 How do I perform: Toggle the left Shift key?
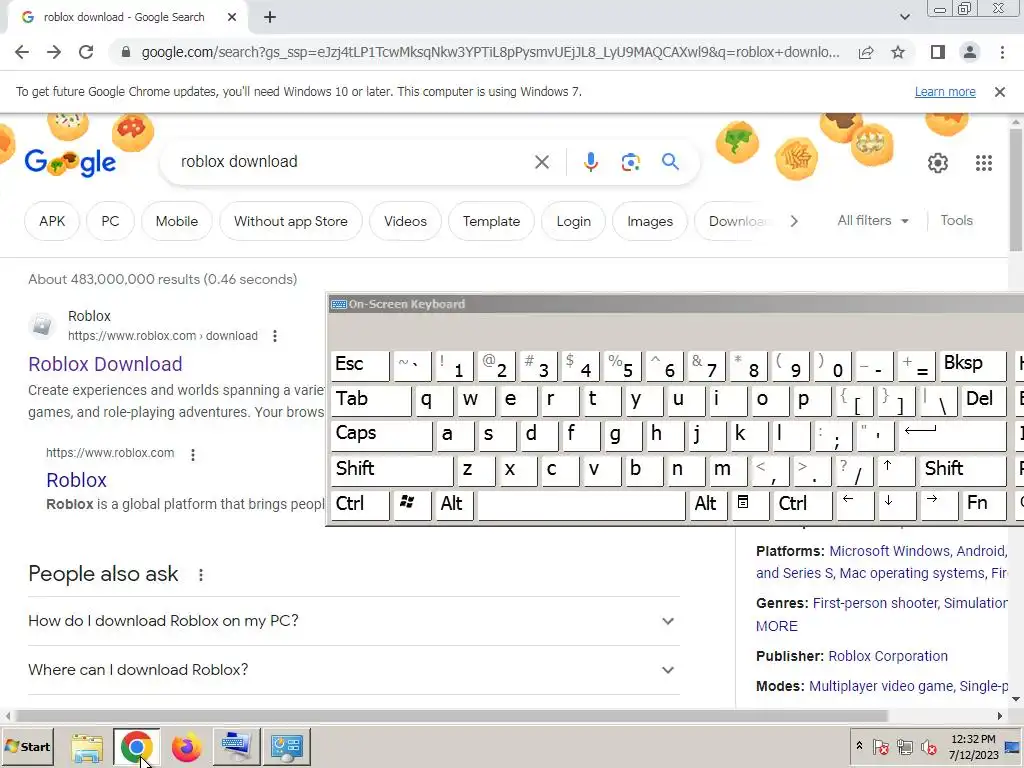[x=392, y=470]
